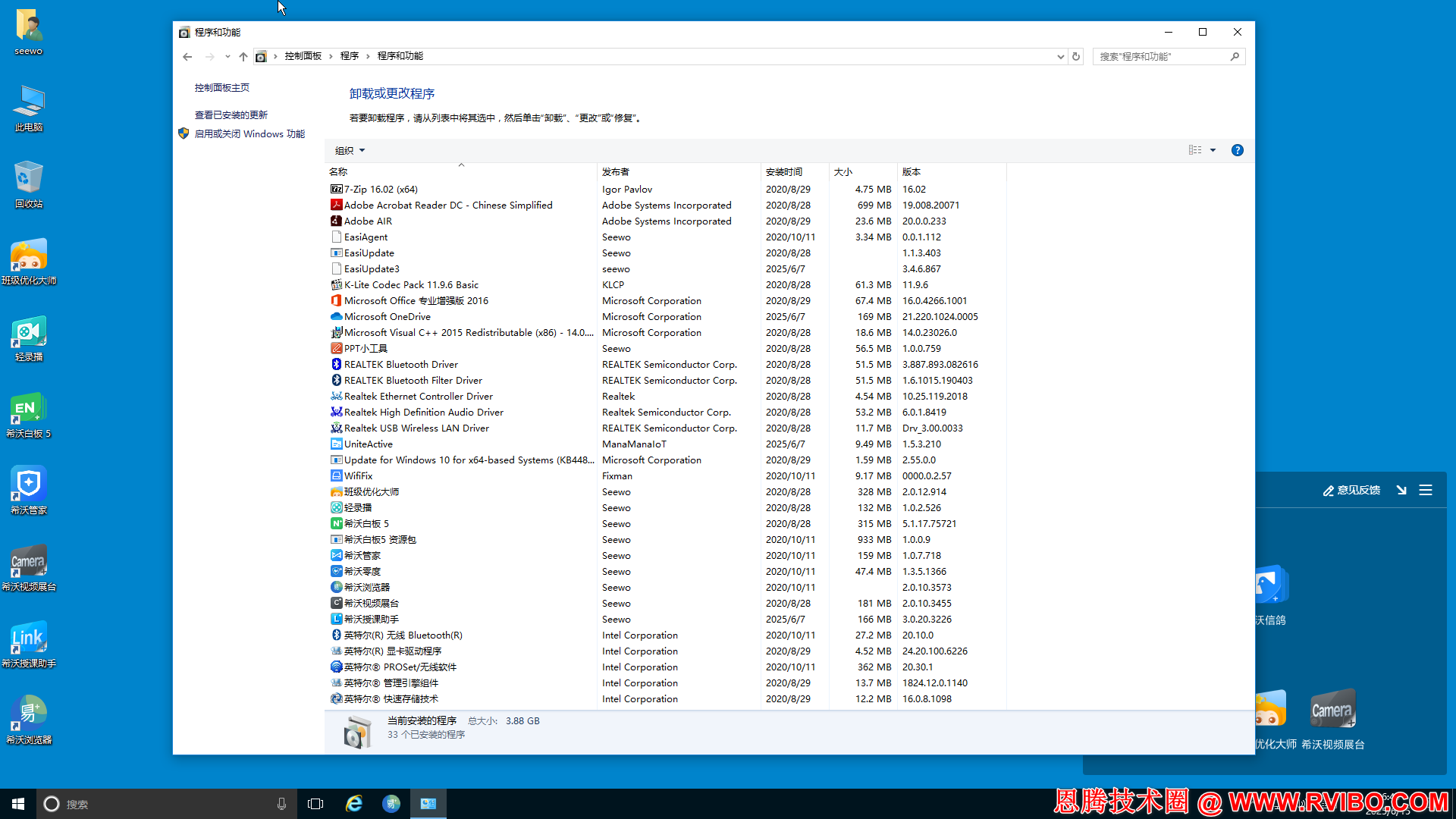Select Realtek High Definition Audio Driver icon
This screenshot has height=819, width=1456.
(x=337, y=413)
